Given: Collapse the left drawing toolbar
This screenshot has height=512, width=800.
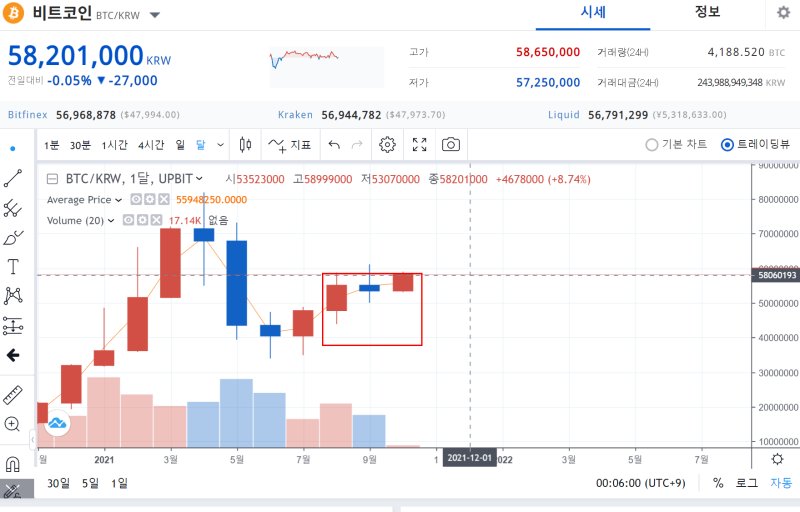Looking at the screenshot, I should [33, 439].
